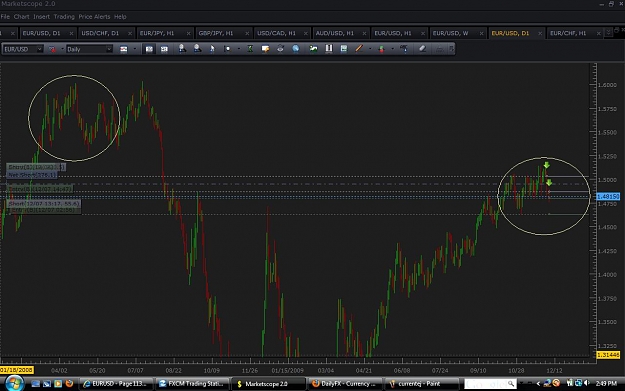This screenshot has width=625, height=391.
Task: Close the AUD/USD, H1 tab
Action: pyautogui.click(x=364, y=33)
